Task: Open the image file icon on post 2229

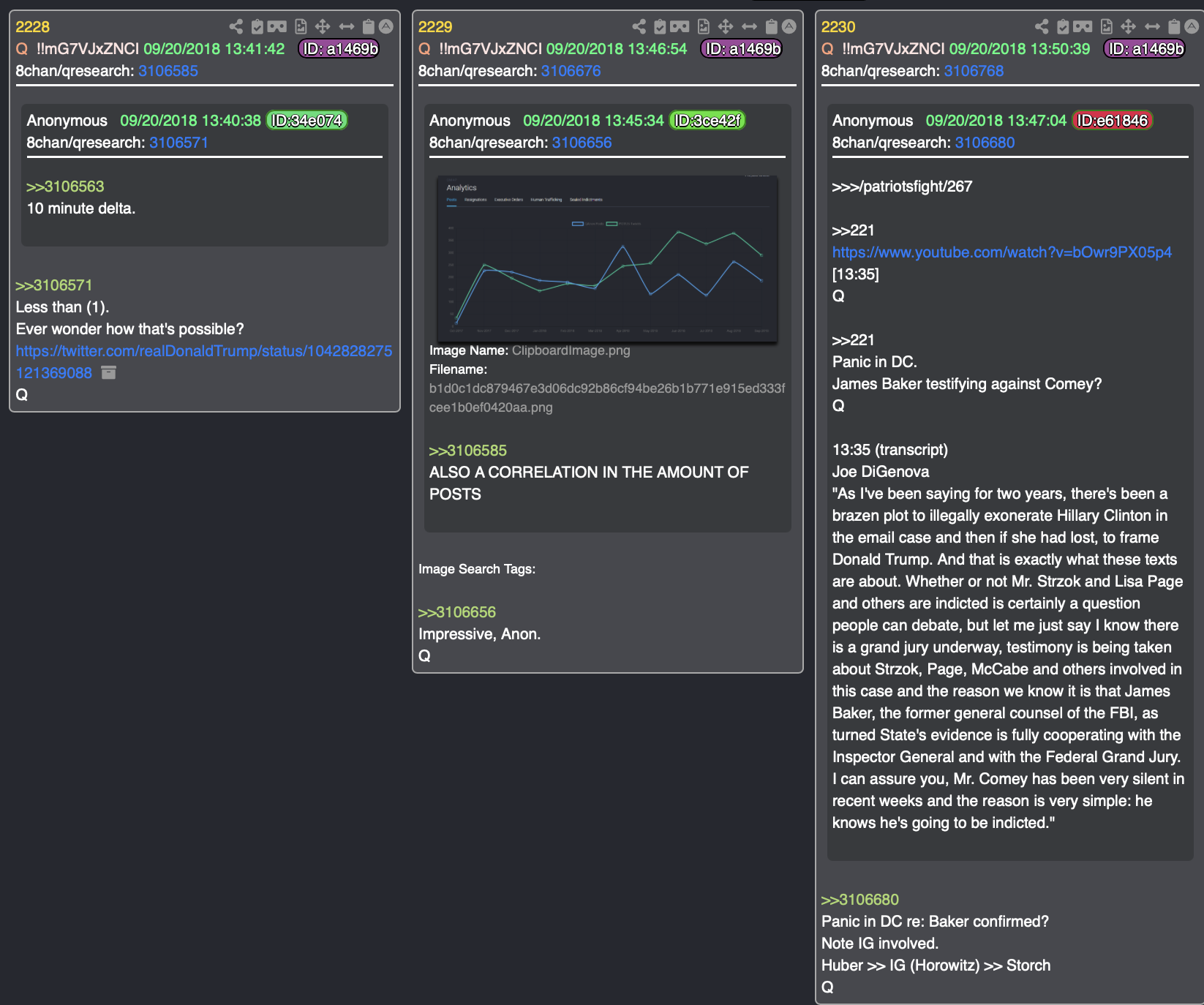Action: (x=704, y=27)
